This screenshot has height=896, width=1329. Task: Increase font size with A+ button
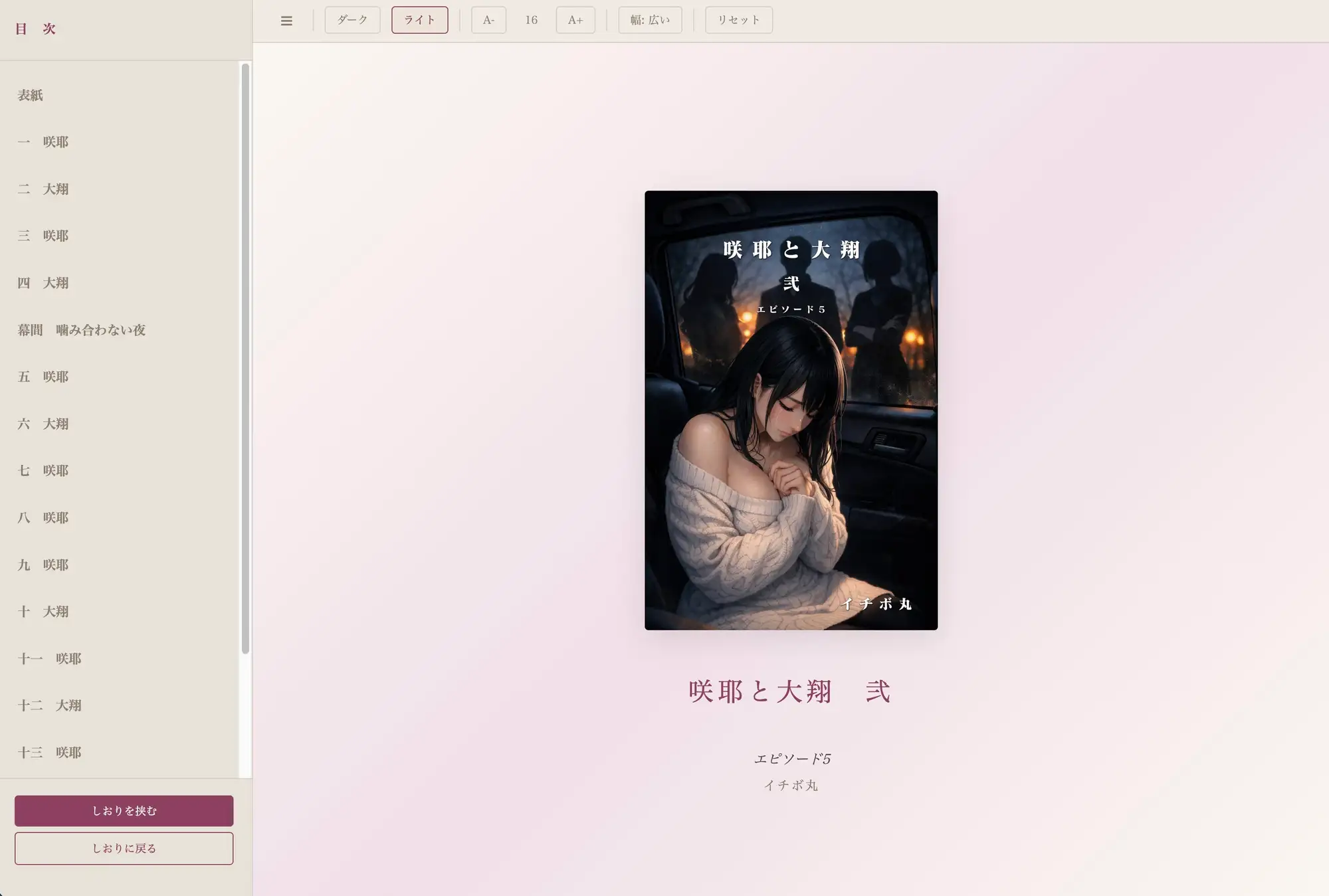click(575, 20)
